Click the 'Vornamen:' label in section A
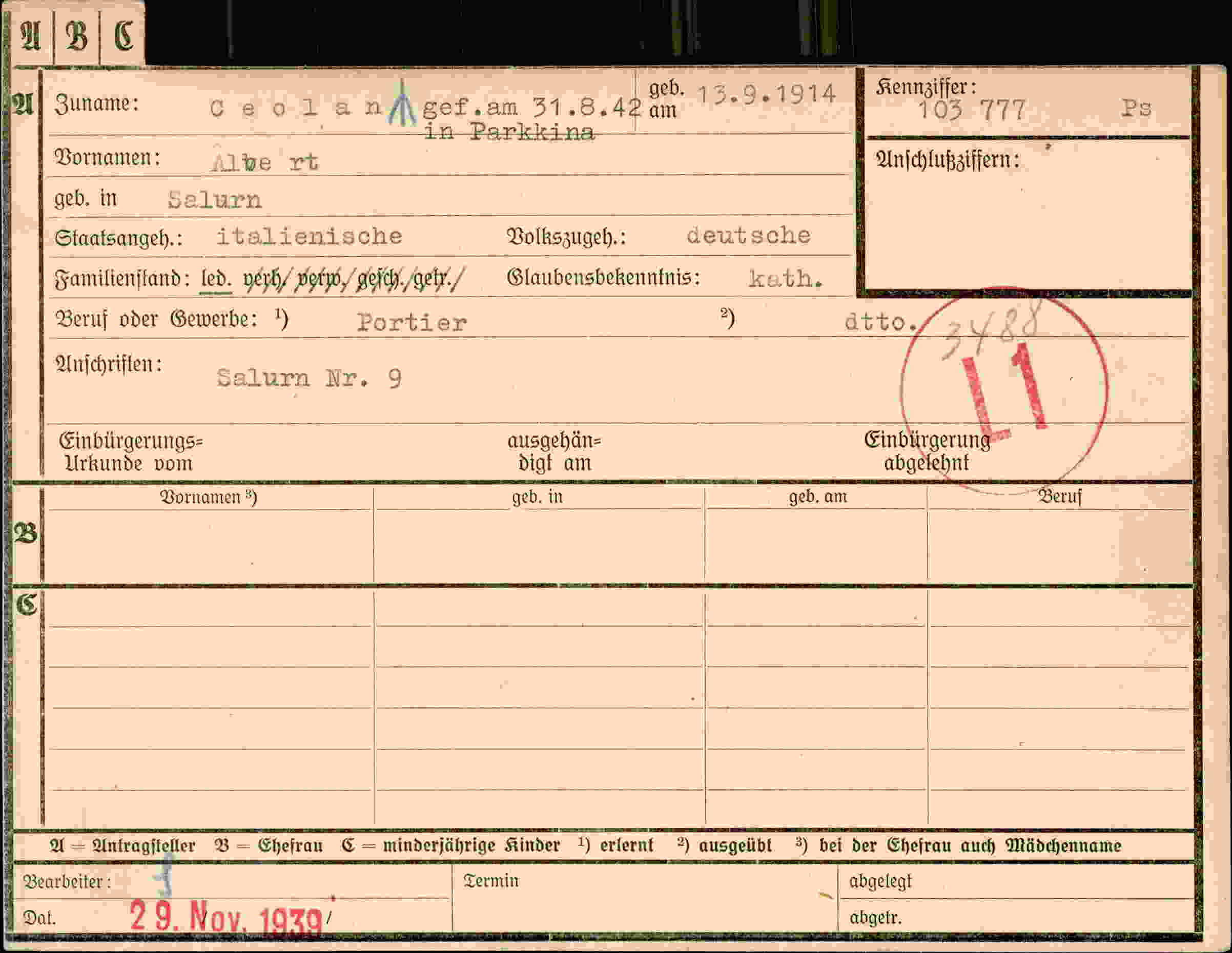Image resolution: width=1232 pixels, height=953 pixels. click(x=107, y=157)
